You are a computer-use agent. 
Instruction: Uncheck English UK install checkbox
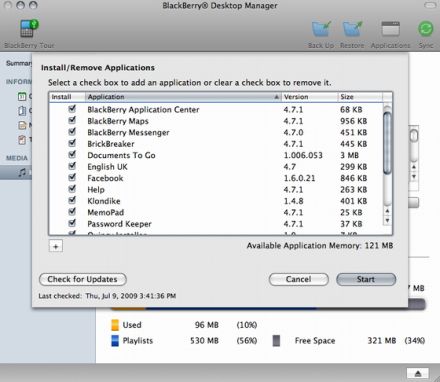72,166
